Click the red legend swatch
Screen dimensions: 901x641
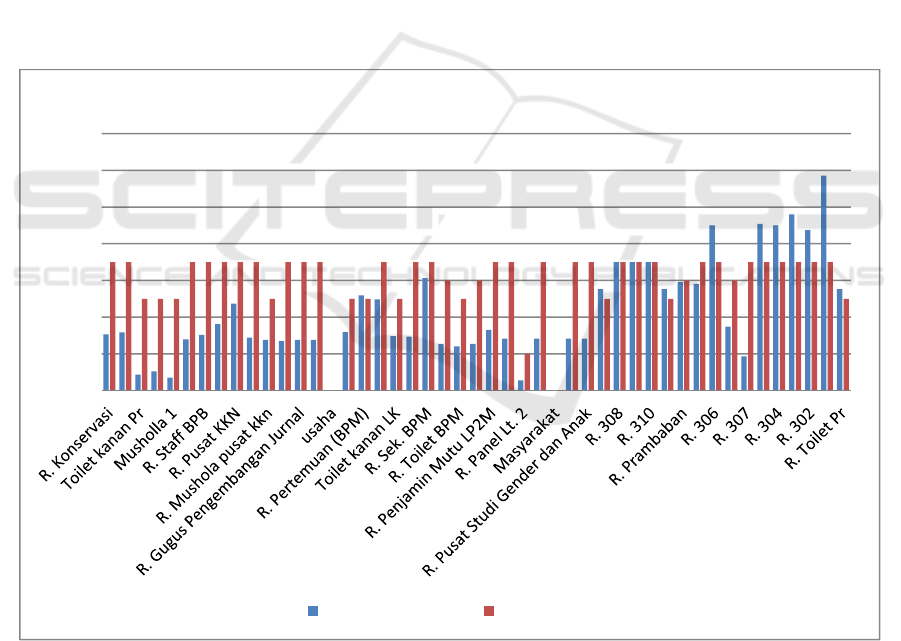click(489, 611)
